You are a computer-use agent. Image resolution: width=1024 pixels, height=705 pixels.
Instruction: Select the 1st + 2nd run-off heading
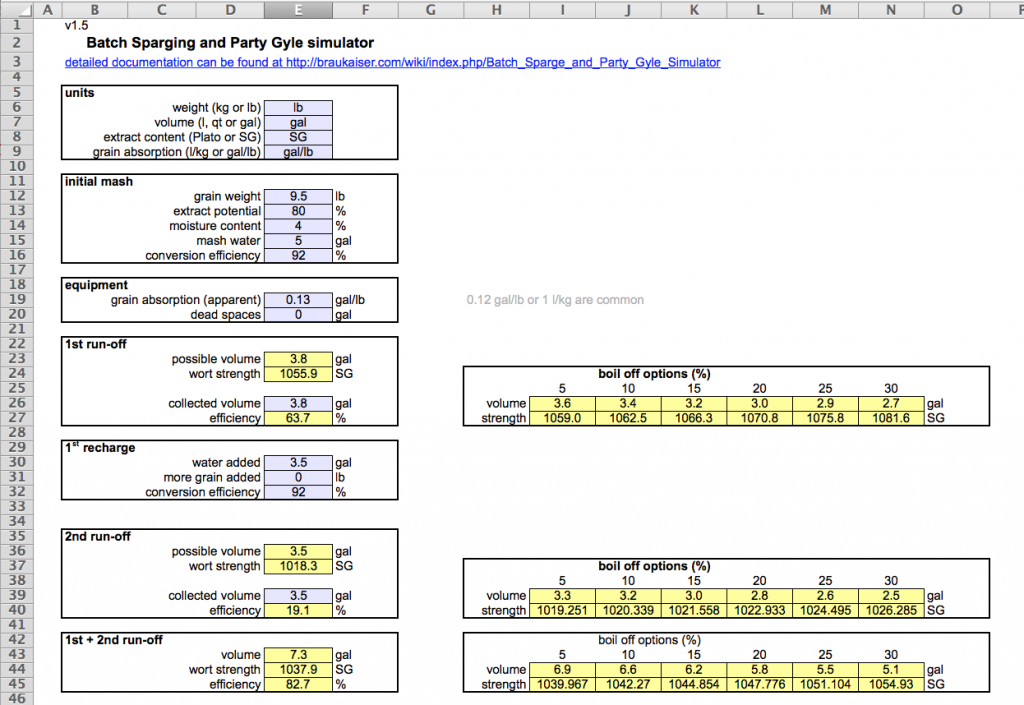point(114,640)
